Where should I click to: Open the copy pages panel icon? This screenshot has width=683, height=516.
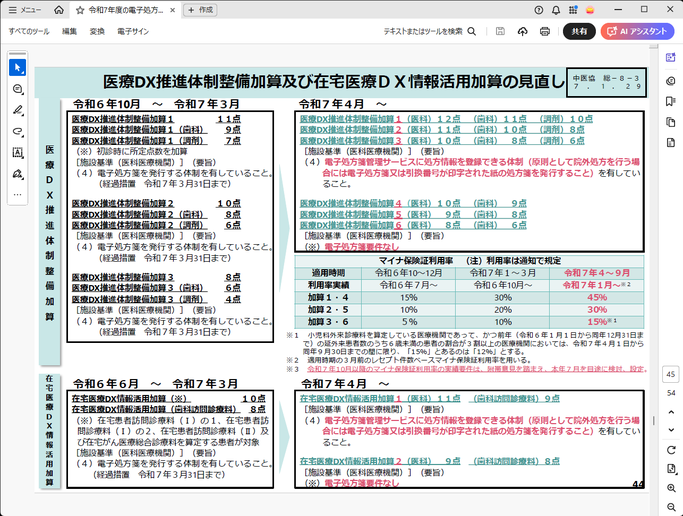coord(671,122)
